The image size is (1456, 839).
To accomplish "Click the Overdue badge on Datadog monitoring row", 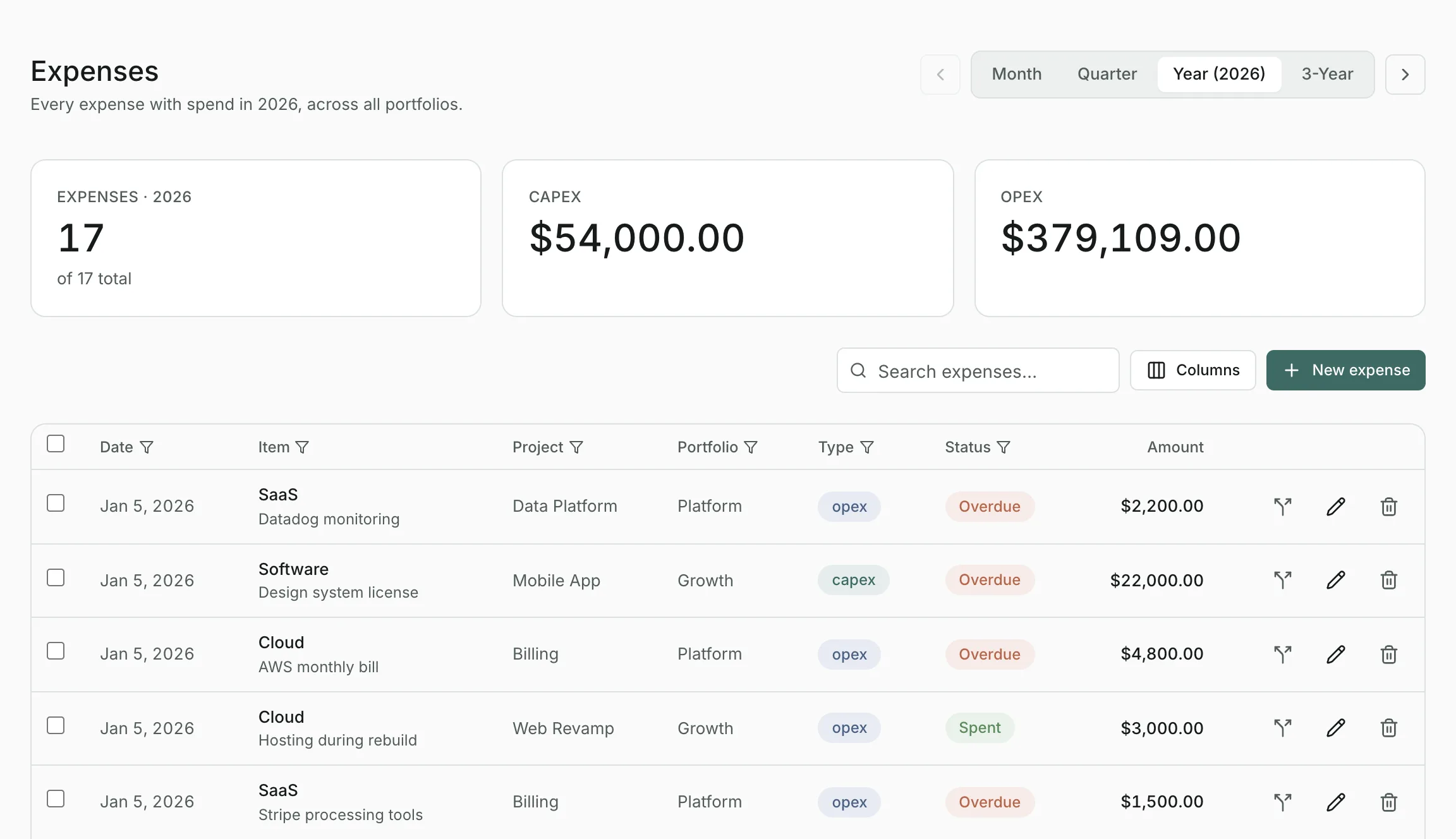I will point(990,507).
